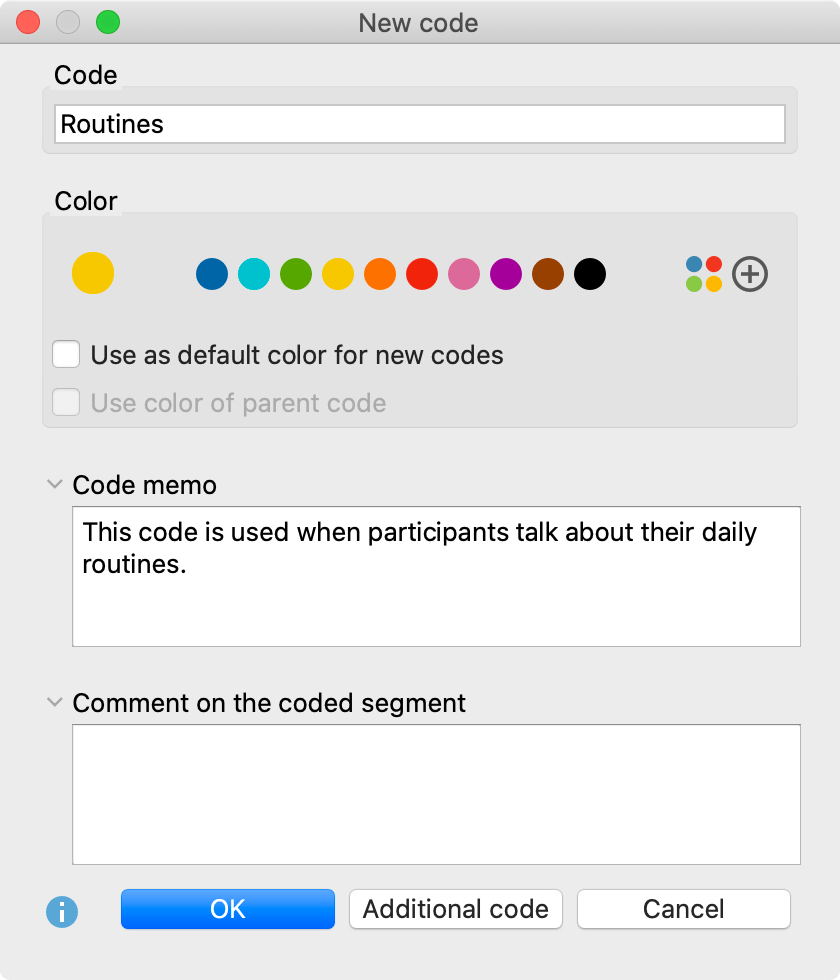Viewport: 840px width, 980px height.
Task: Choose the pink color swatch
Action: pos(464,274)
